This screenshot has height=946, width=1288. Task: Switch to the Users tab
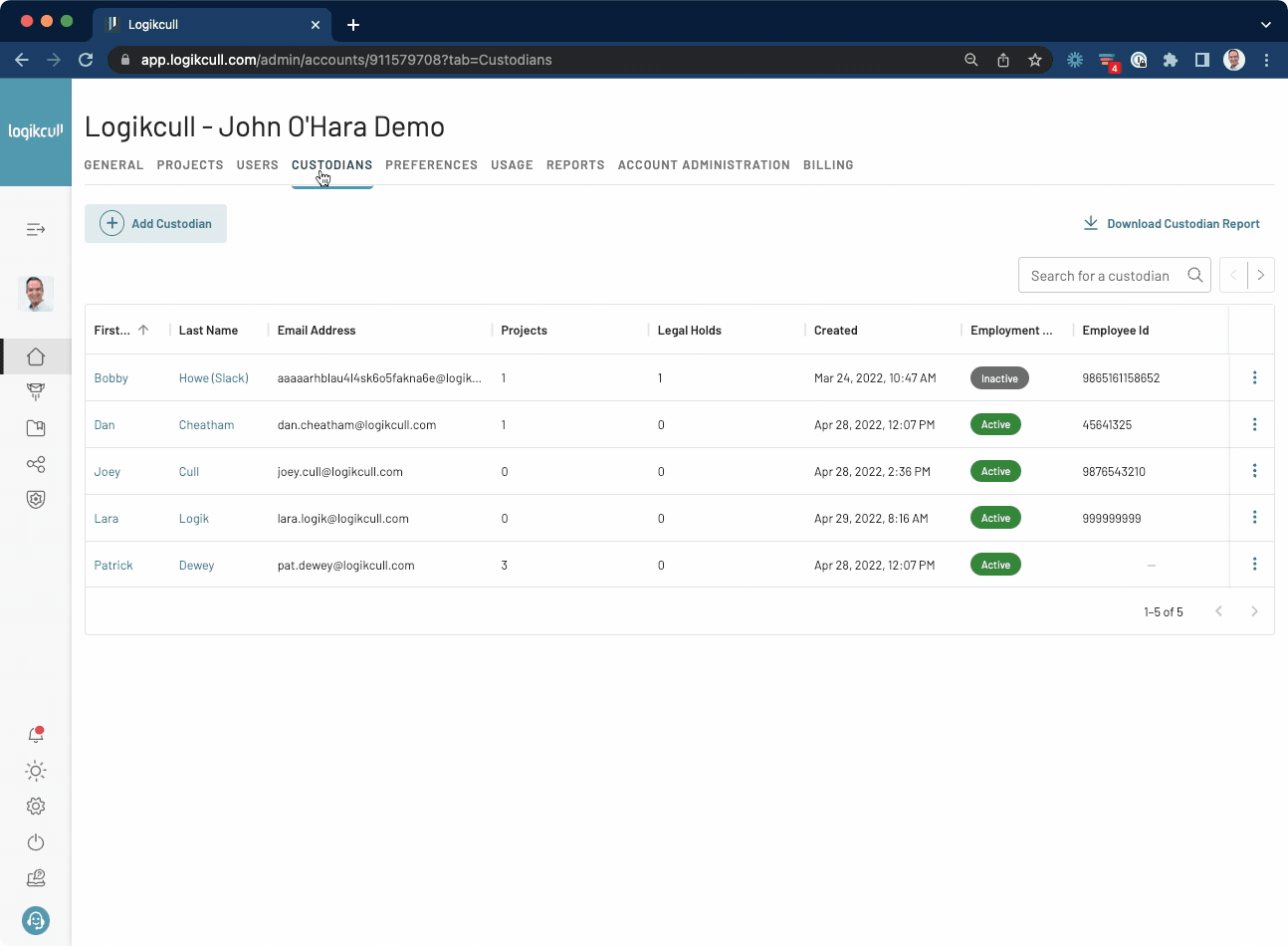tap(258, 165)
